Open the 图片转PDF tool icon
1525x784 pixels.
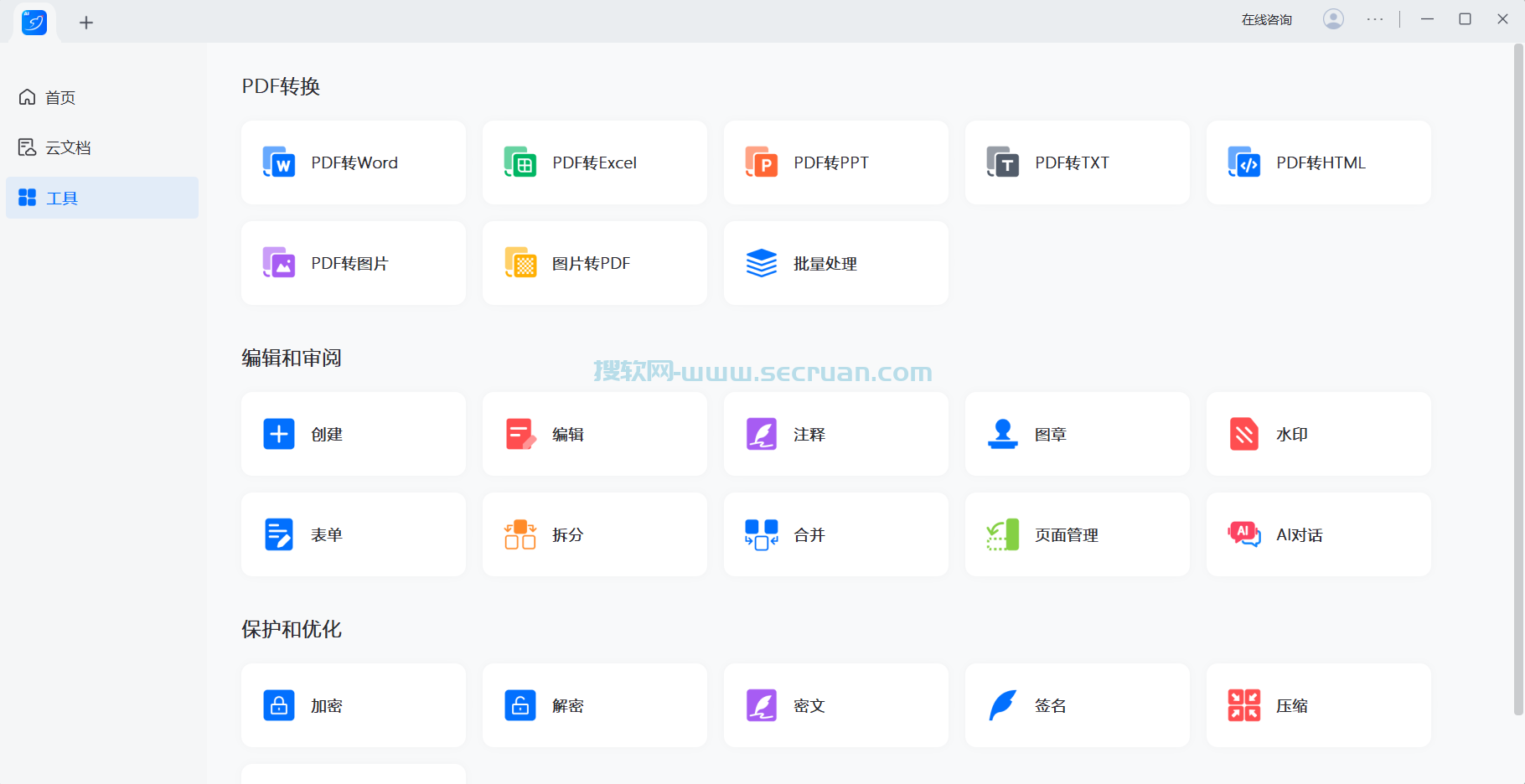[x=520, y=263]
